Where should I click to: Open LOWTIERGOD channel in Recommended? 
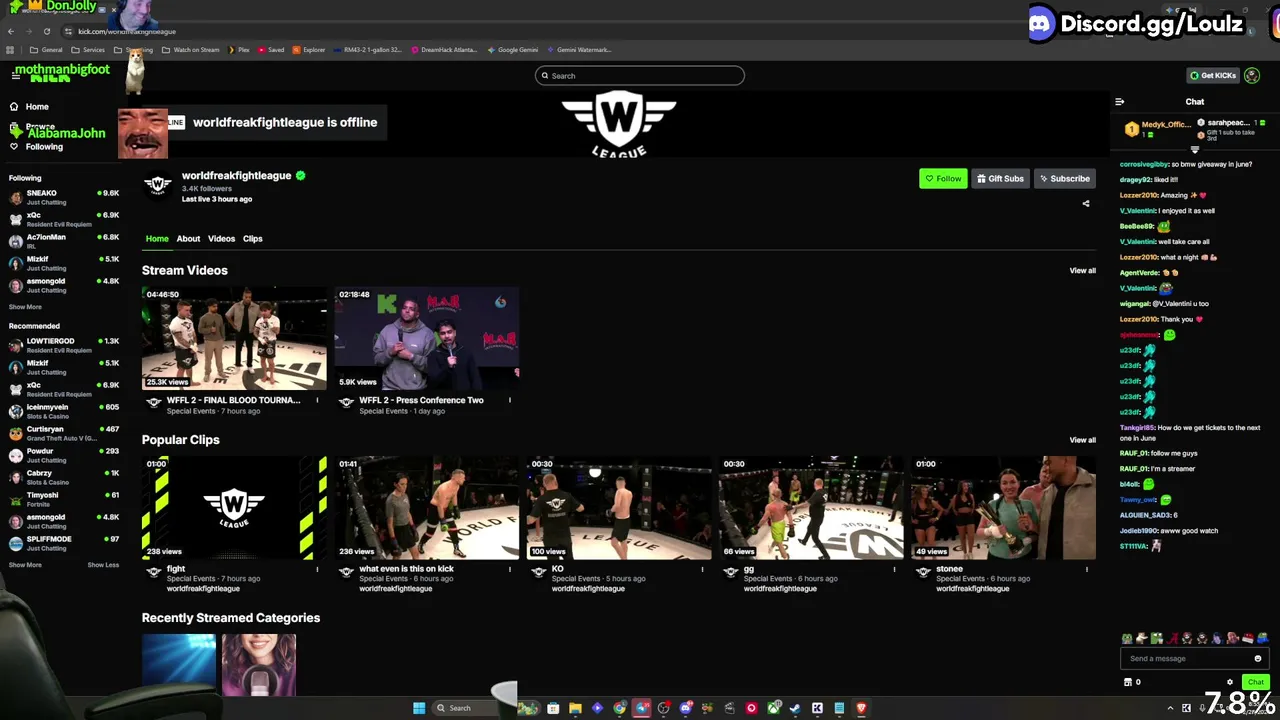click(63, 345)
